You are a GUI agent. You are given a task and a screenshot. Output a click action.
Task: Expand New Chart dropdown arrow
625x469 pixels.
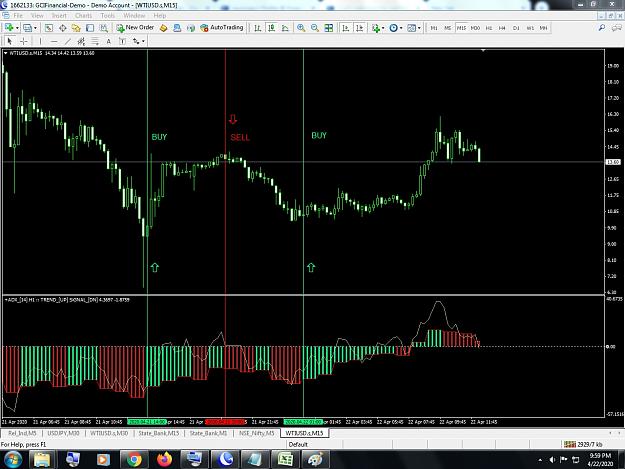[x=17, y=28]
